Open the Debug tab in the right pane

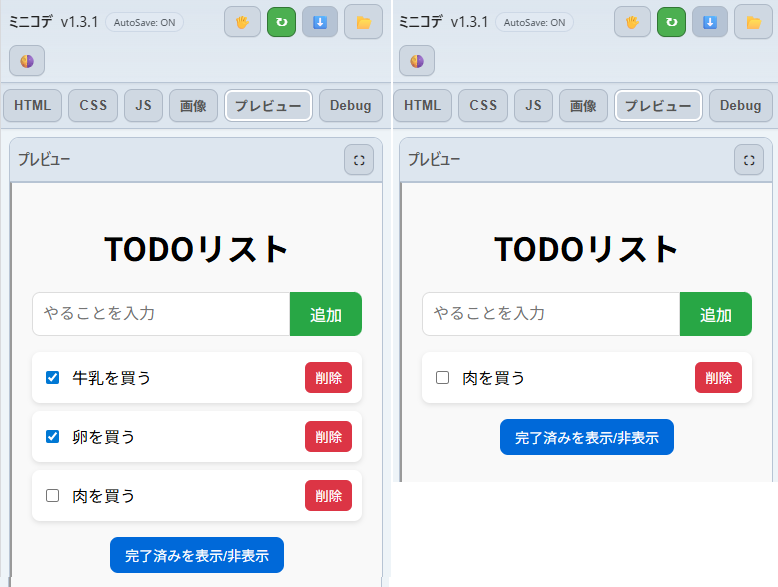[x=740, y=106]
